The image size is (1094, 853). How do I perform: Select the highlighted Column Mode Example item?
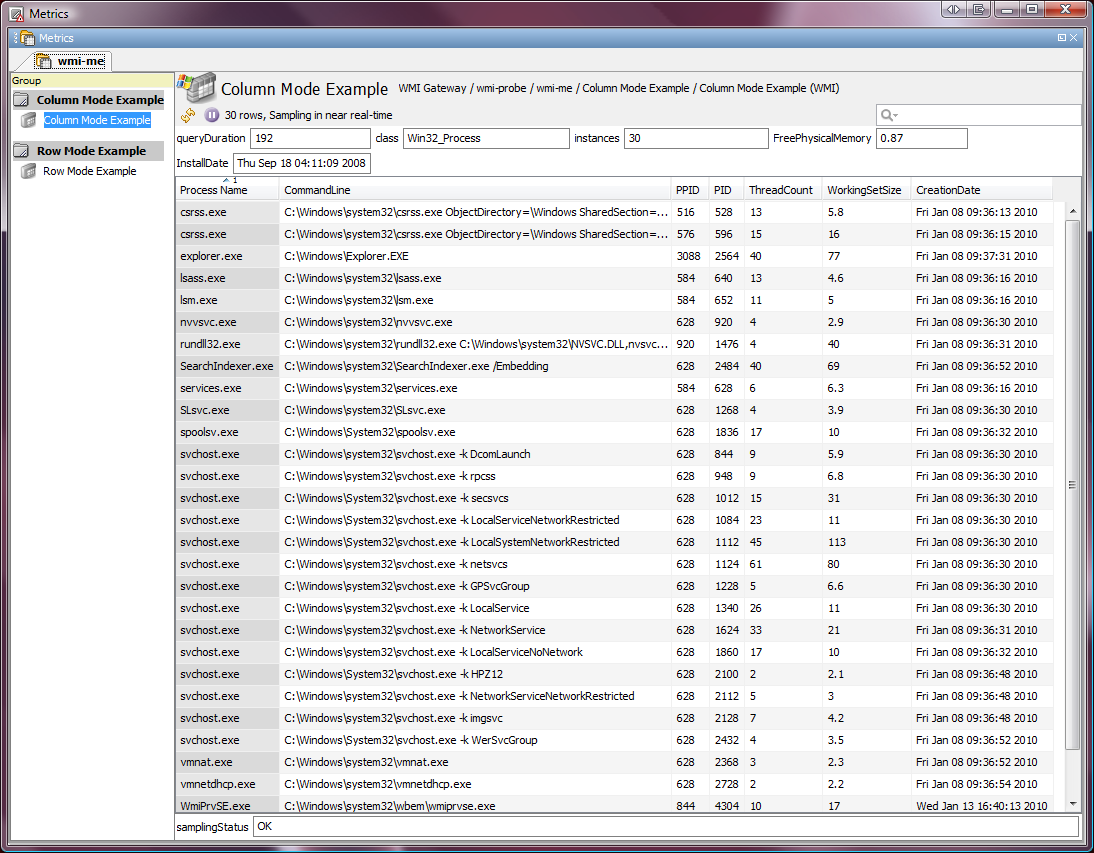(x=96, y=120)
